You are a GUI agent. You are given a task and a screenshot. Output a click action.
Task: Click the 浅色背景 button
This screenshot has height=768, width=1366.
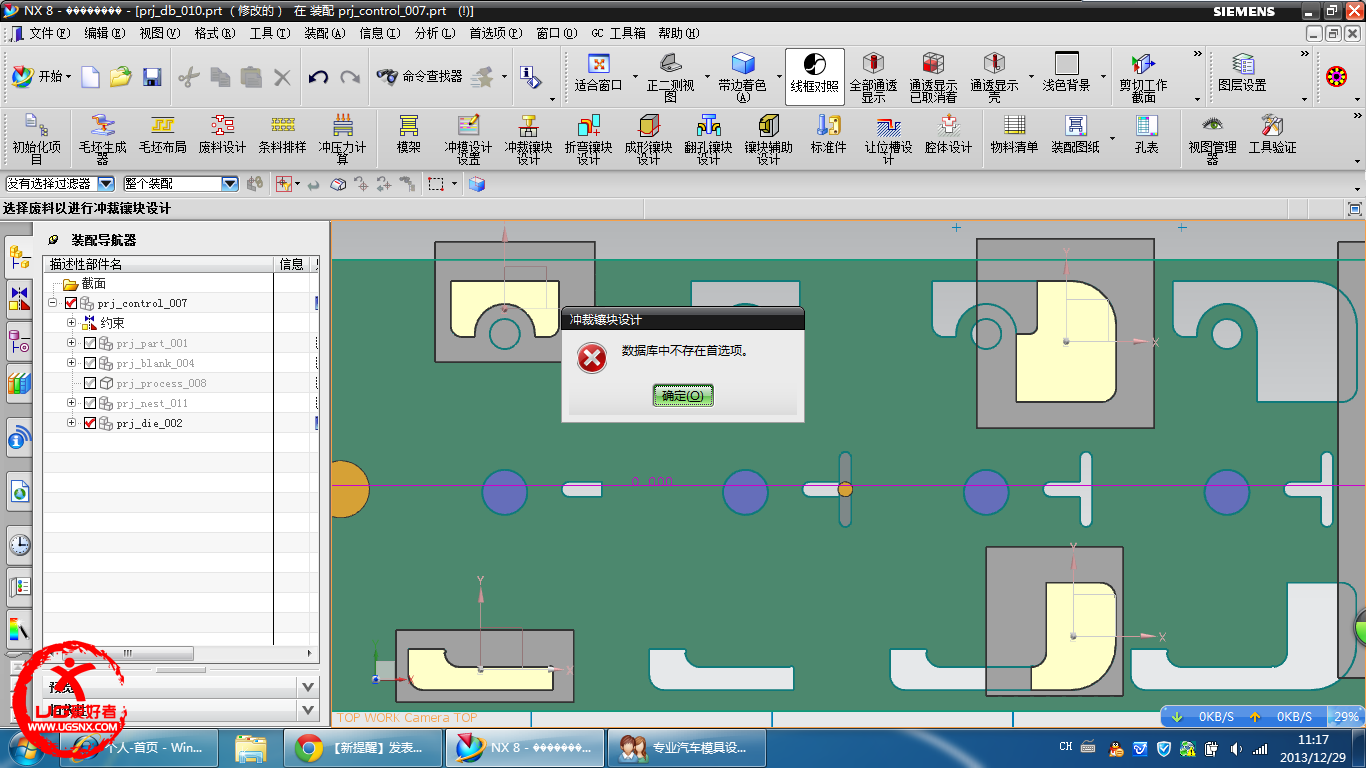point(1066,74)
